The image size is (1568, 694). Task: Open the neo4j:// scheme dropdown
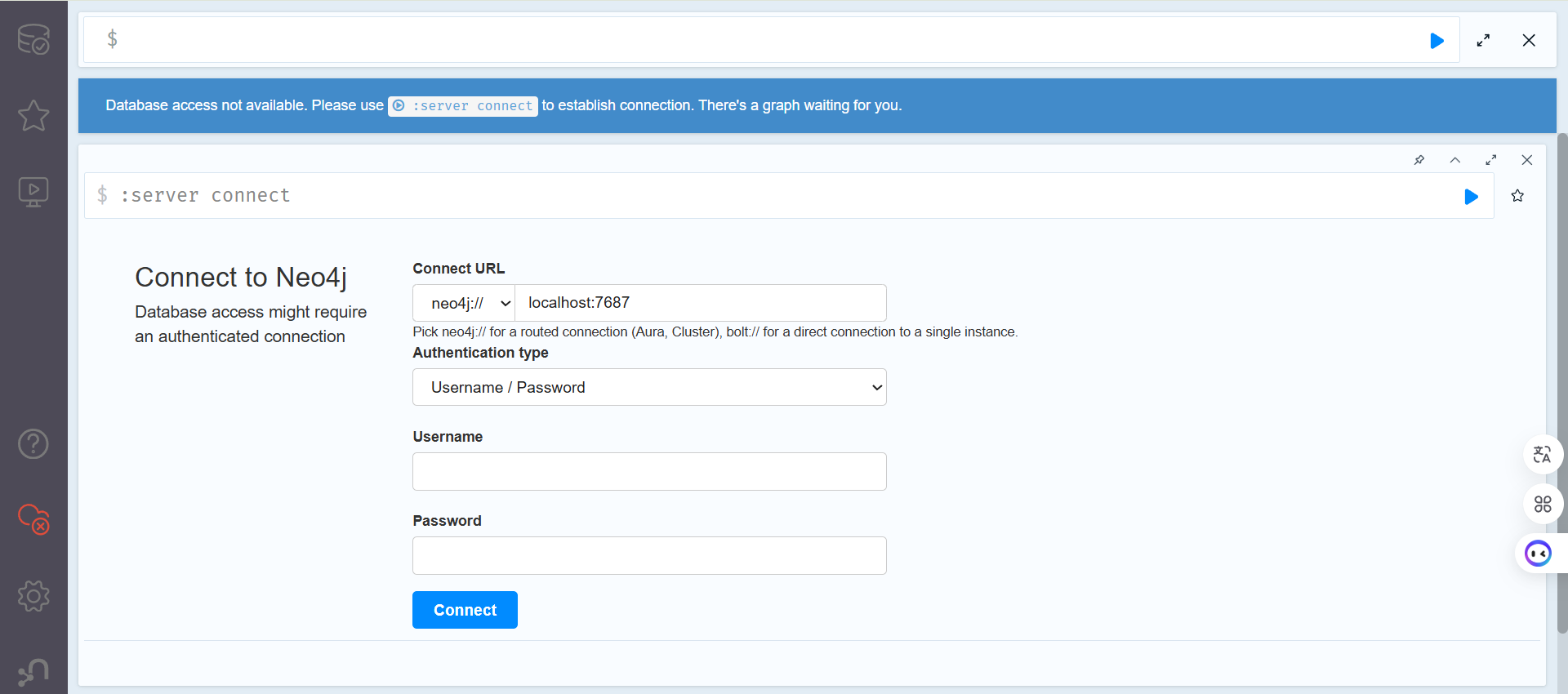(x=464, y=303)
